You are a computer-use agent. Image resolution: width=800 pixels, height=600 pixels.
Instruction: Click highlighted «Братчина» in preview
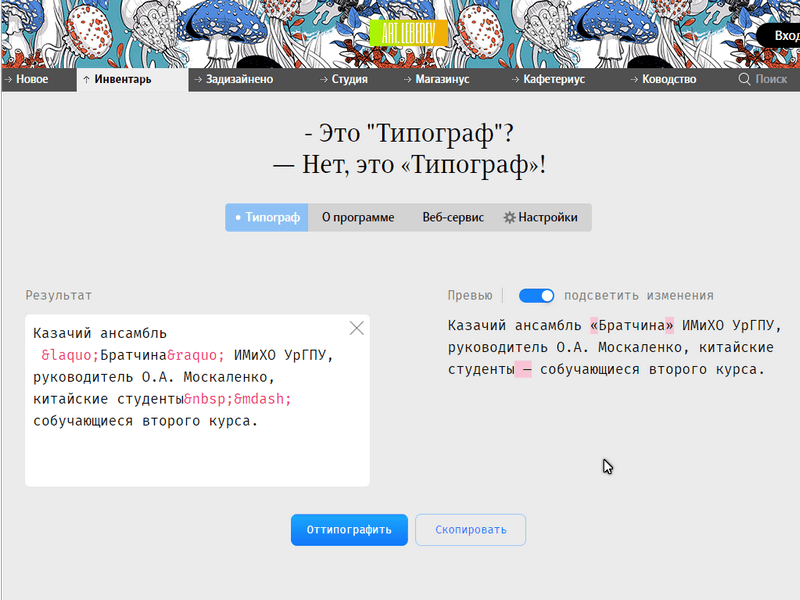tap(632, 325)
